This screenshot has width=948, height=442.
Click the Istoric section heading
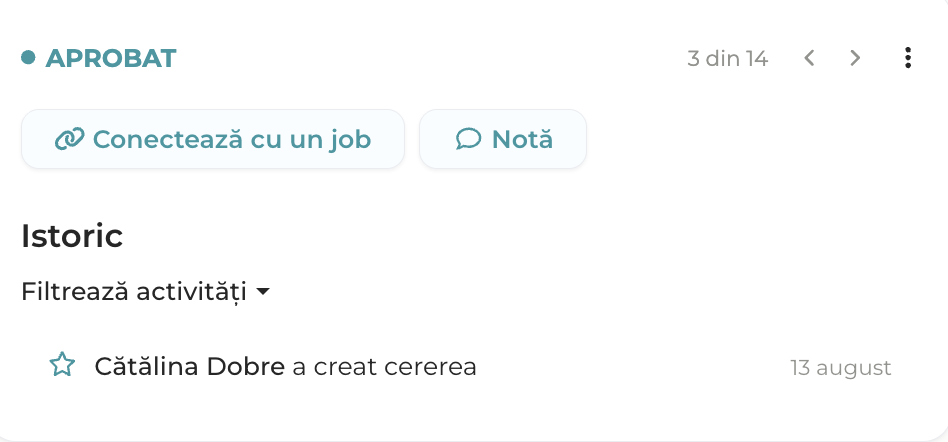72,236
